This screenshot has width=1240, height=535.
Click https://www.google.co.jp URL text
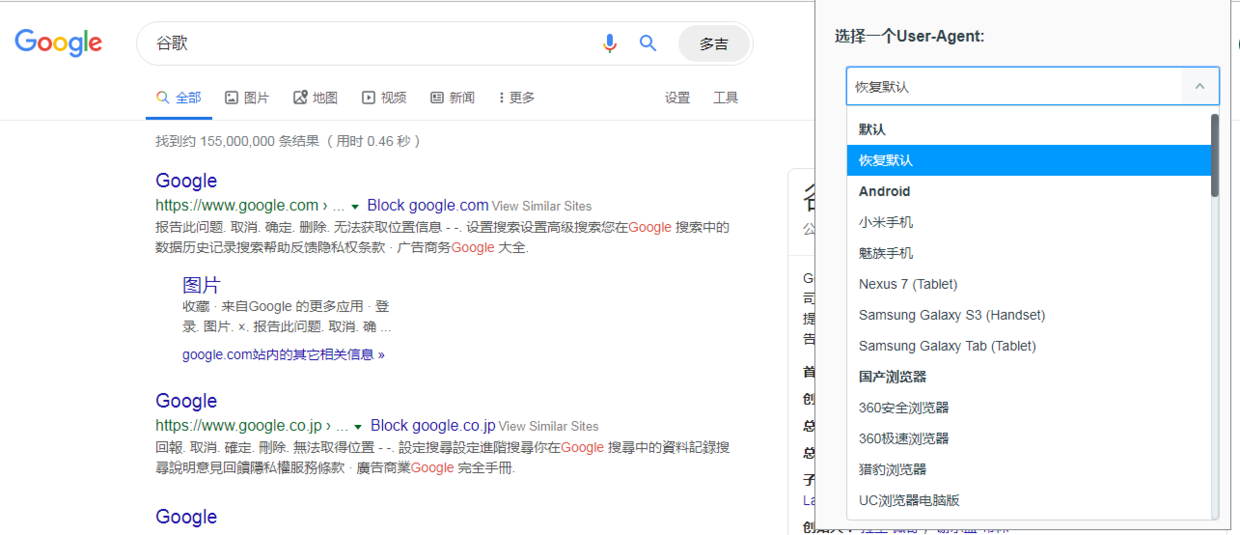[x=239, y=426]
